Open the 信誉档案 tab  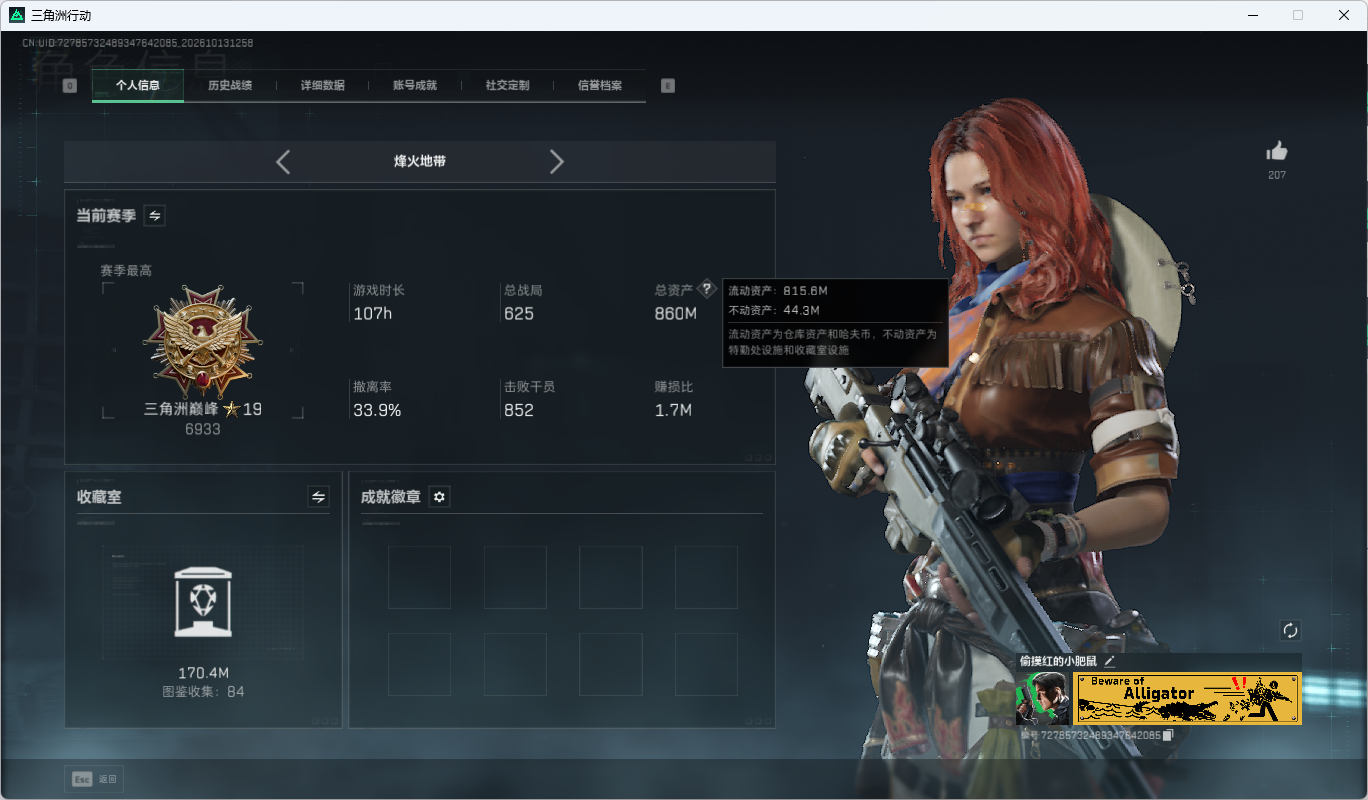click(600, 86)
